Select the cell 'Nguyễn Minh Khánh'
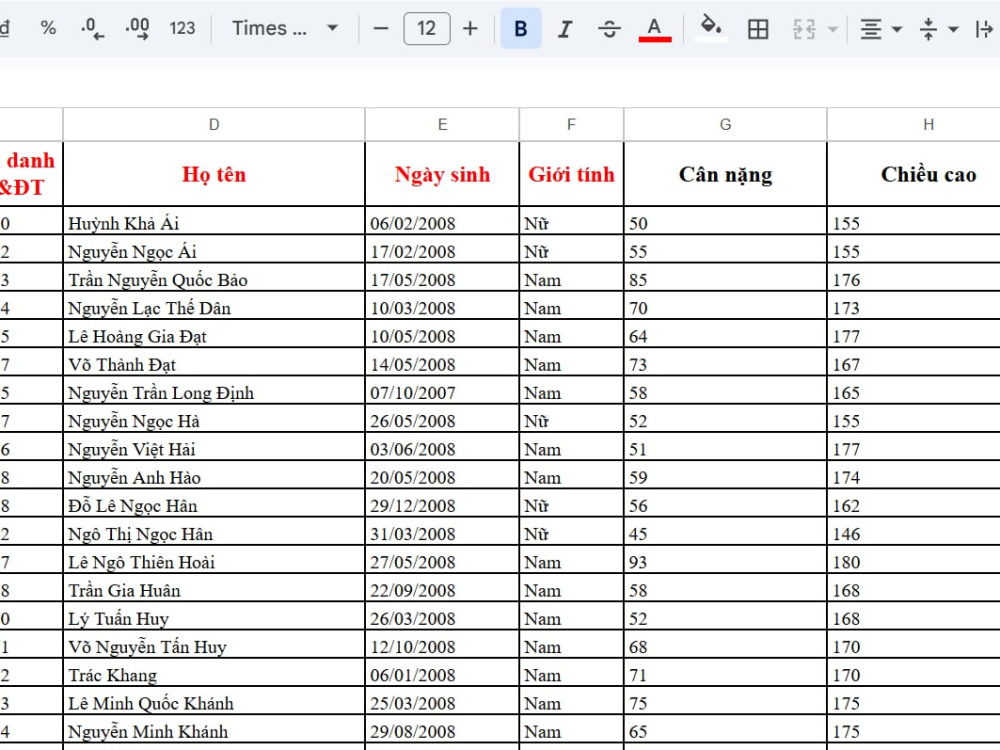This screenshot has width=1000, height=750. pyautogui.click(x=214, y=728)
